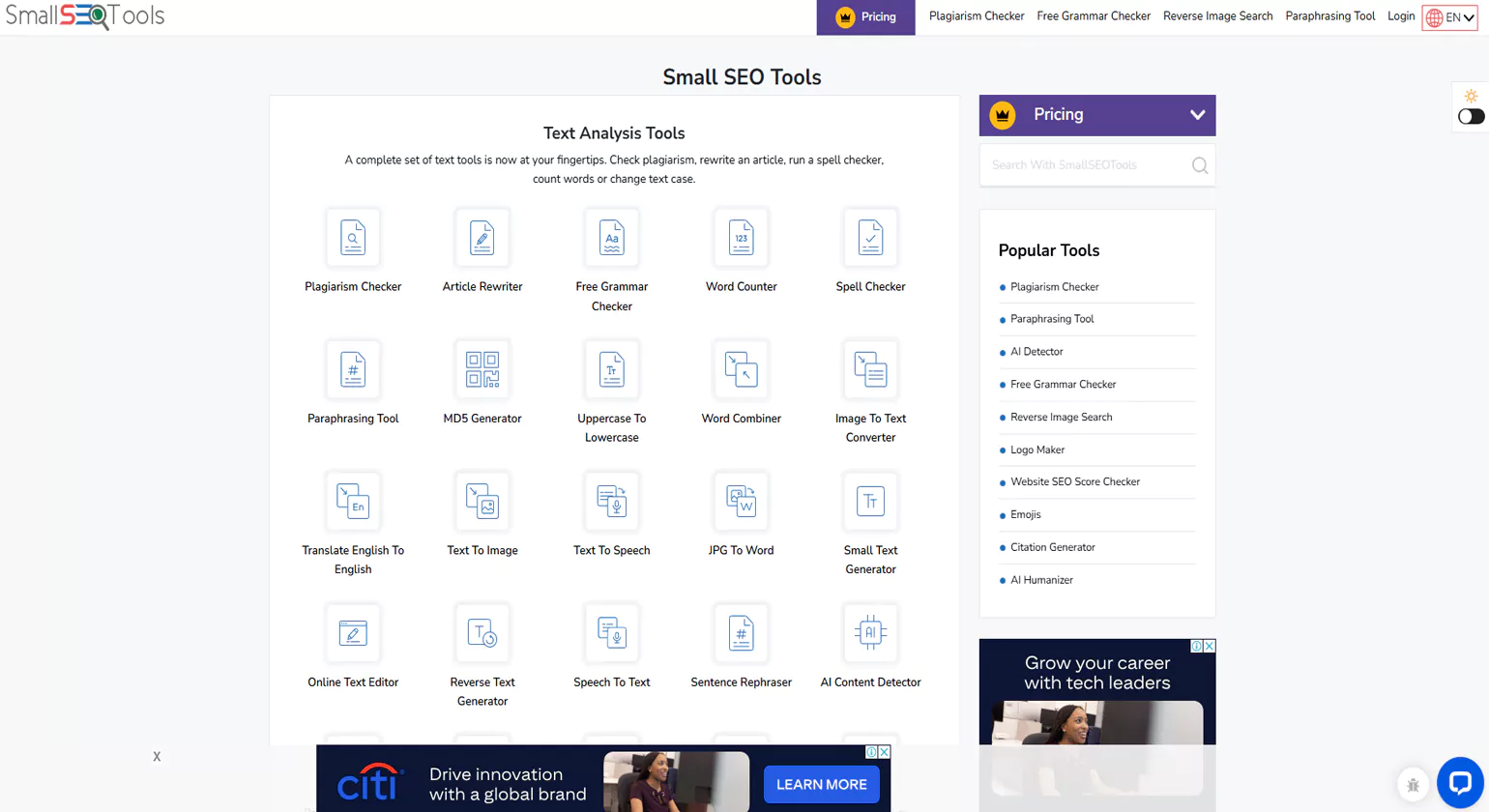Open the Reverse Image Search menu item
Viewport: 1489px width, 812px height.
coord(1217,15)
